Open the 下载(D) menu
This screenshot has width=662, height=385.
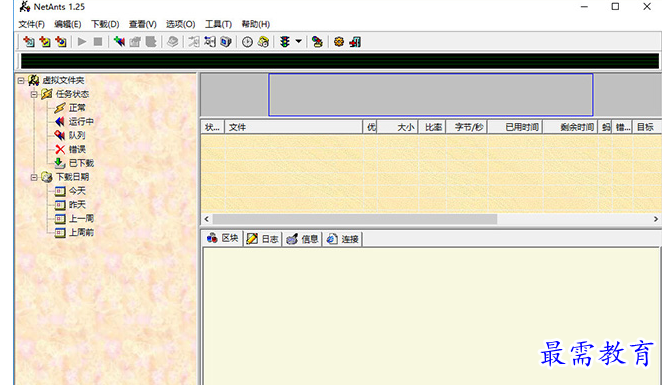click(x=105, y=24)
